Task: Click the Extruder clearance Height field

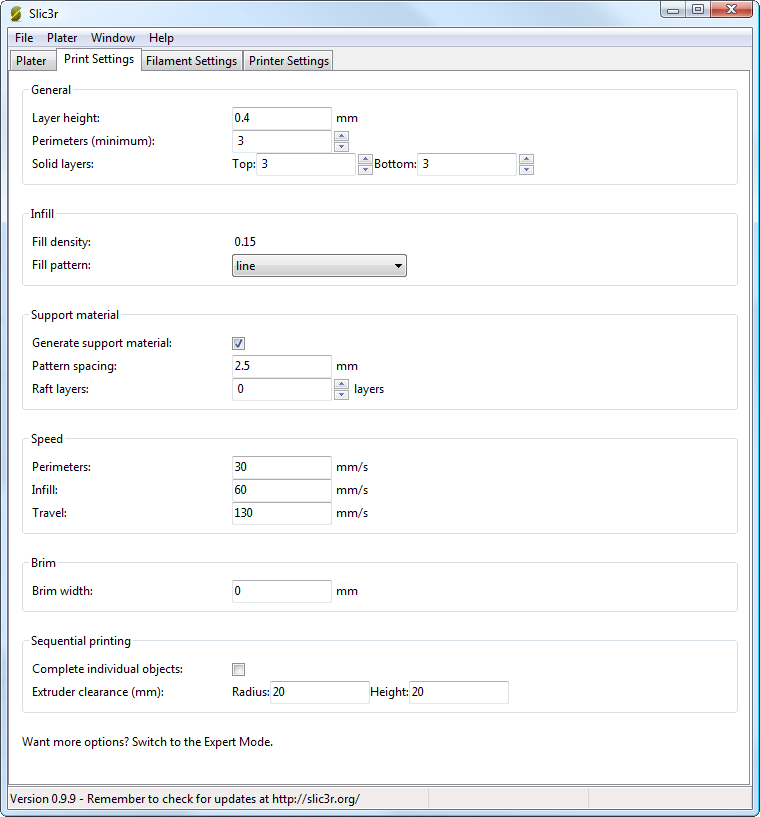Action: coord(459,692)
